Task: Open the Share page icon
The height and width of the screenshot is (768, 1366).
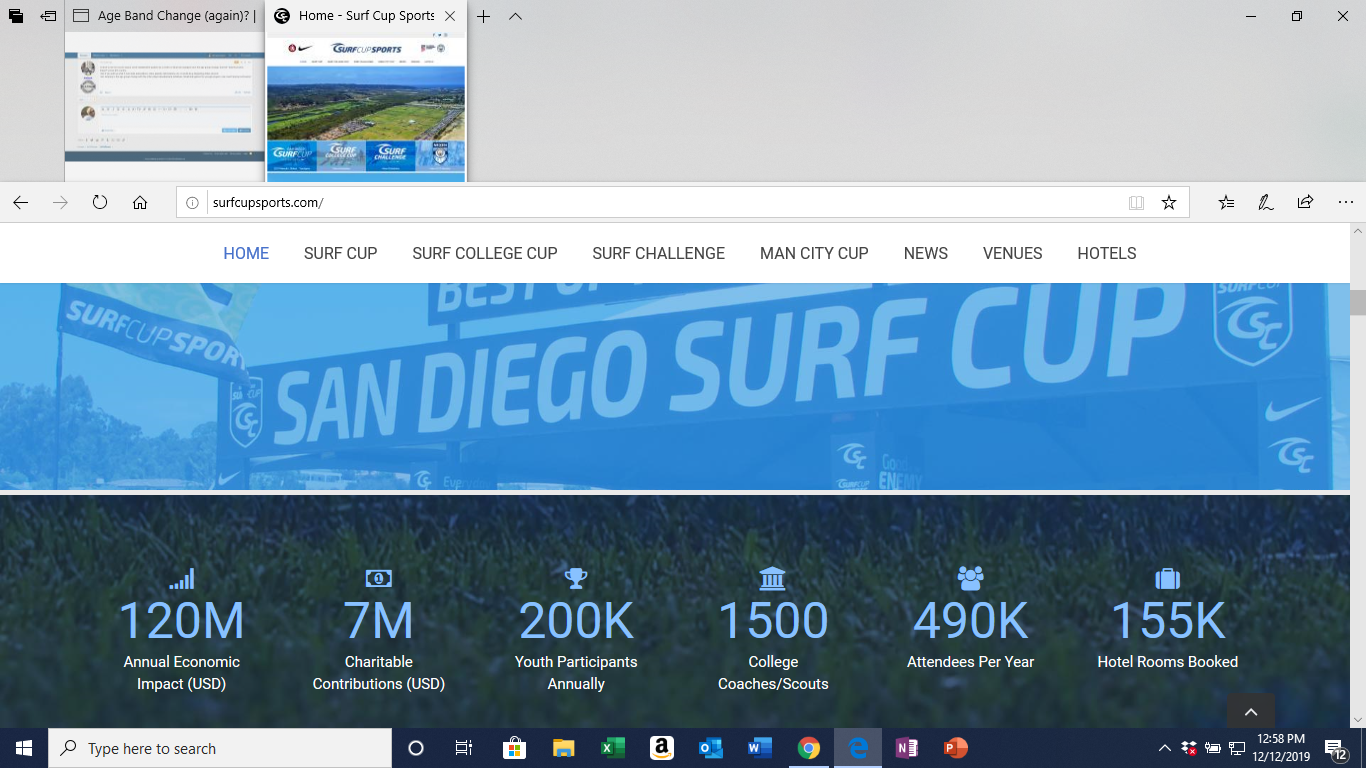Action: tap(1305, 202)
